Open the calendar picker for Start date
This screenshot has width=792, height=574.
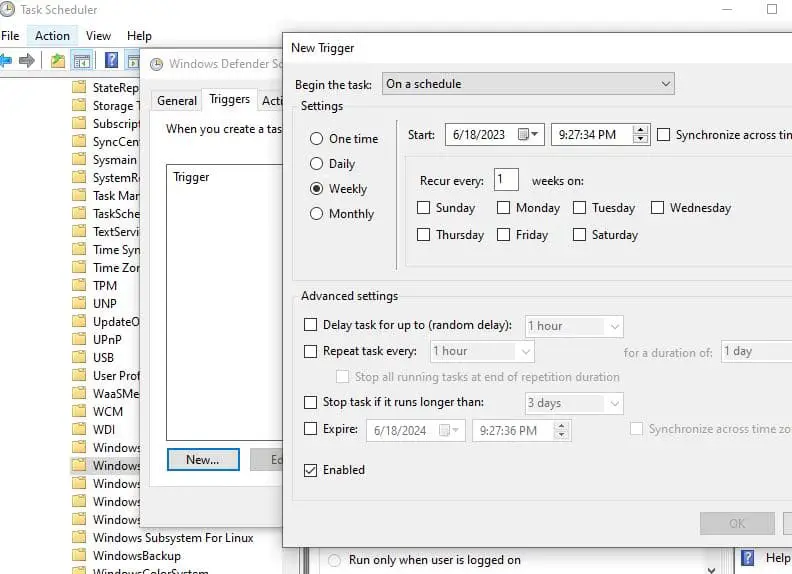[x=534, y=134]
